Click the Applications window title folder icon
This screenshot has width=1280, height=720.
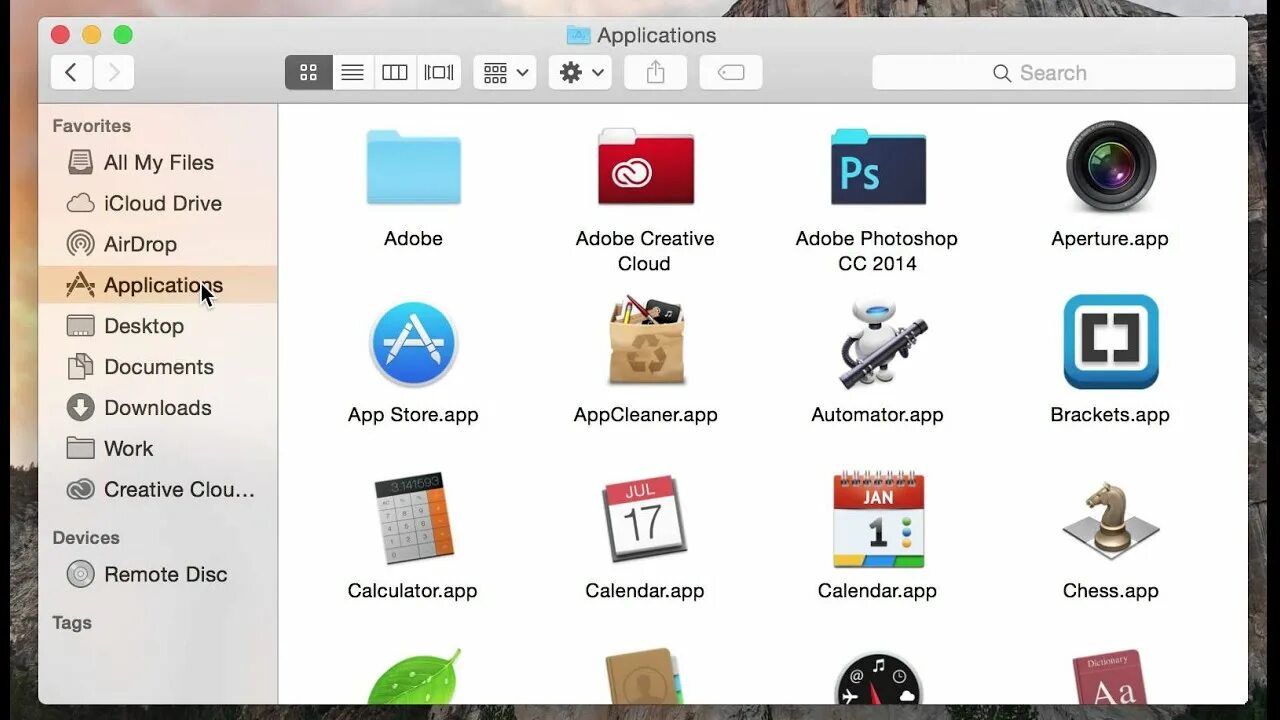tap(578, 35)
